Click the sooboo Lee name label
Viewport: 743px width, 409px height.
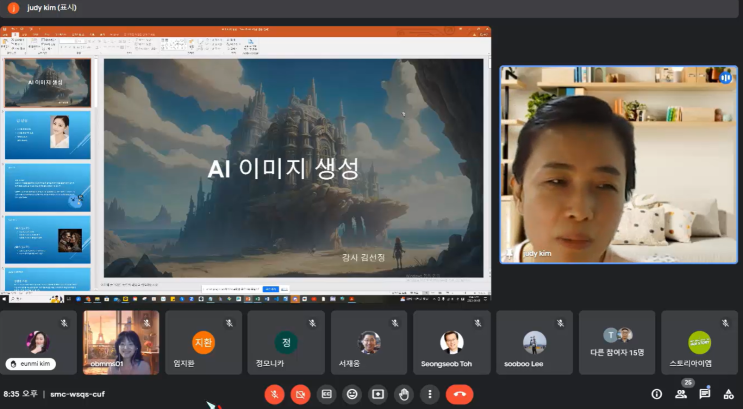pos(524,364)
